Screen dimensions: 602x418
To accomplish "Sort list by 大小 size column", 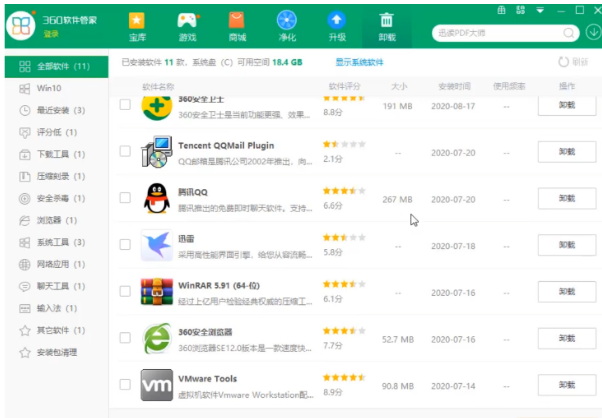I will [x=399, y=87].
